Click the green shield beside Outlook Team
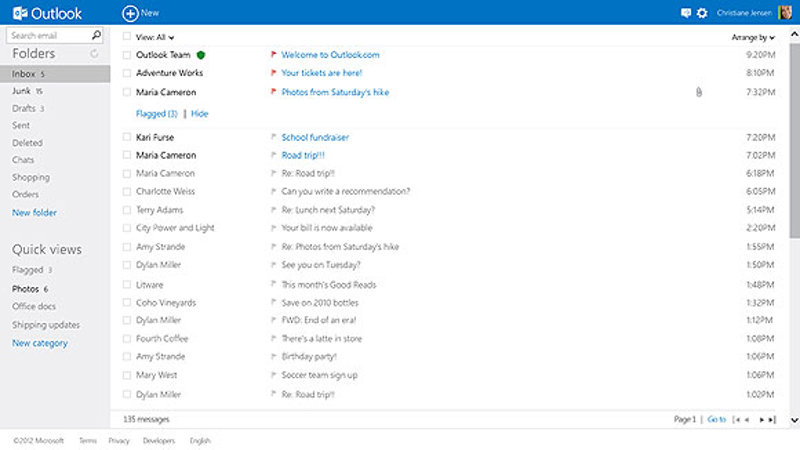The width and height of the screenshot is (800, 450). [x=201, y=55]
